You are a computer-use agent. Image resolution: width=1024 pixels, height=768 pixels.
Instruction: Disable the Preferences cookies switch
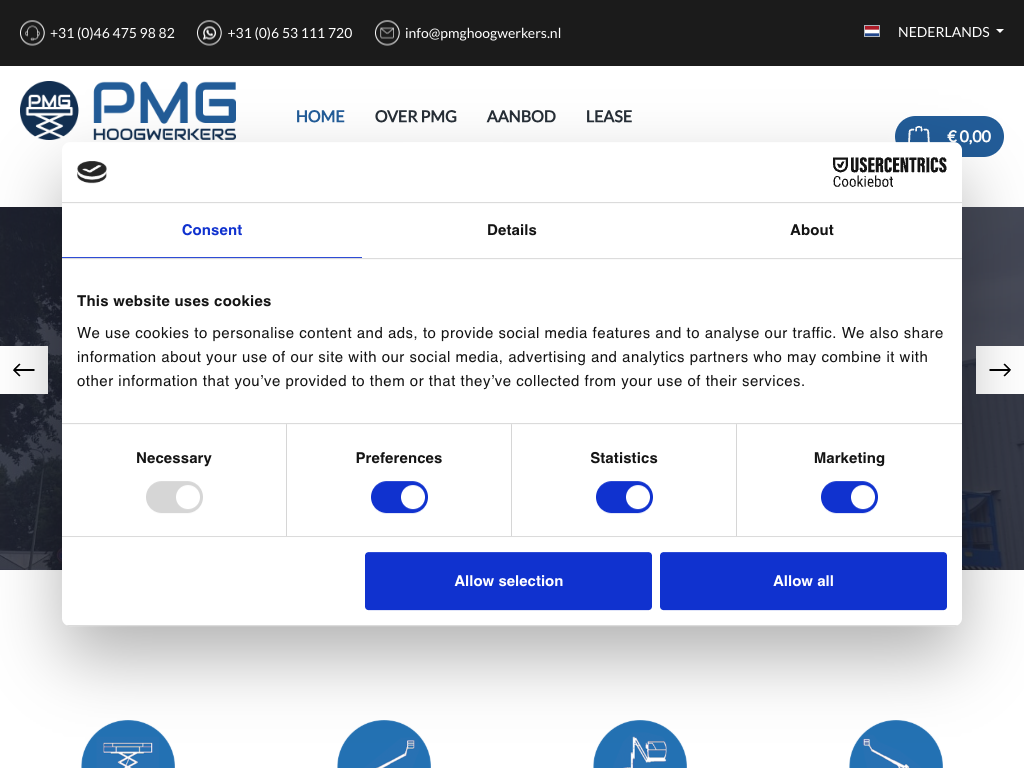(399, 497)
